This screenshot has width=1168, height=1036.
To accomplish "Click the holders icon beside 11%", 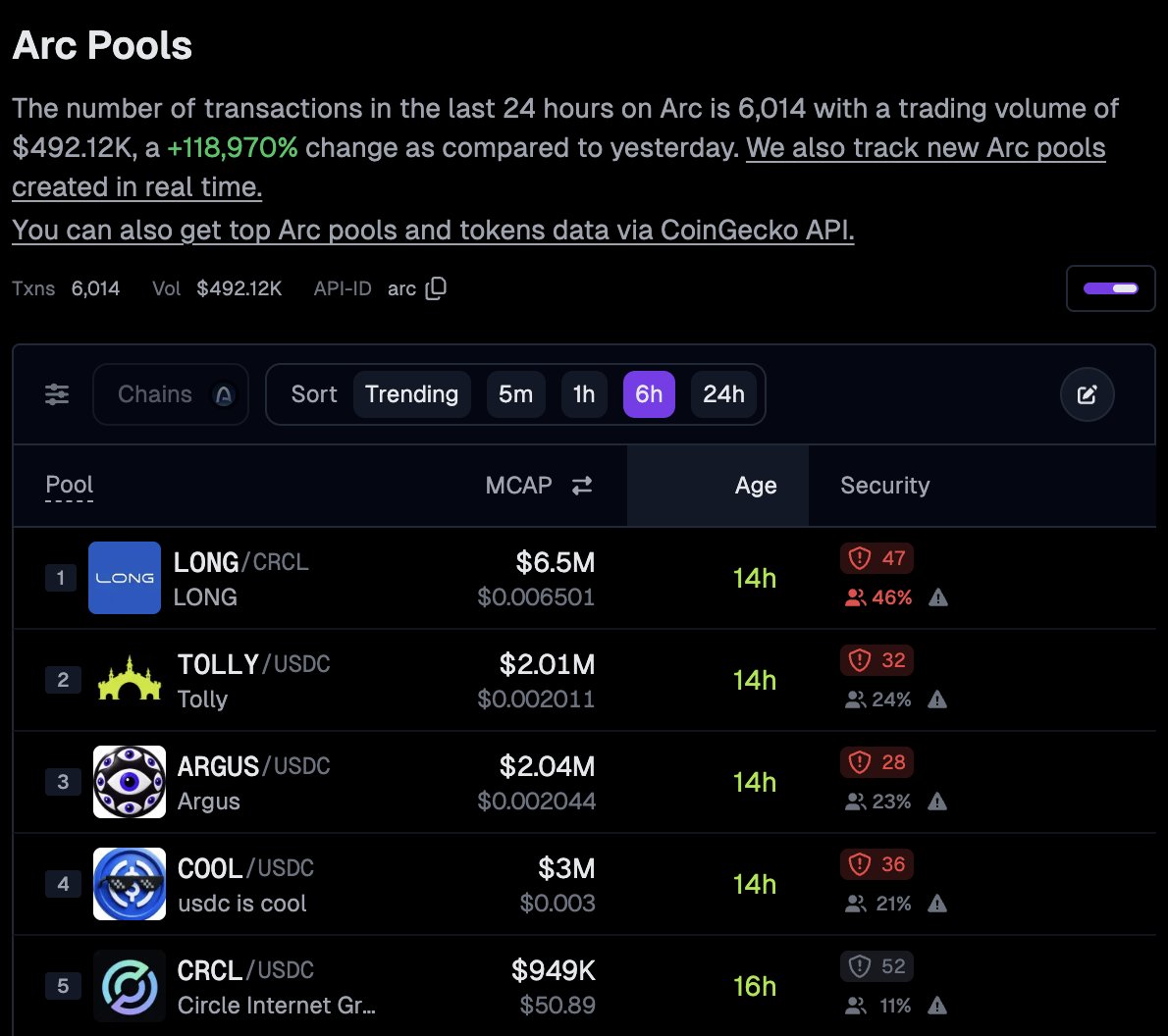I will [x=855, y=1006].
